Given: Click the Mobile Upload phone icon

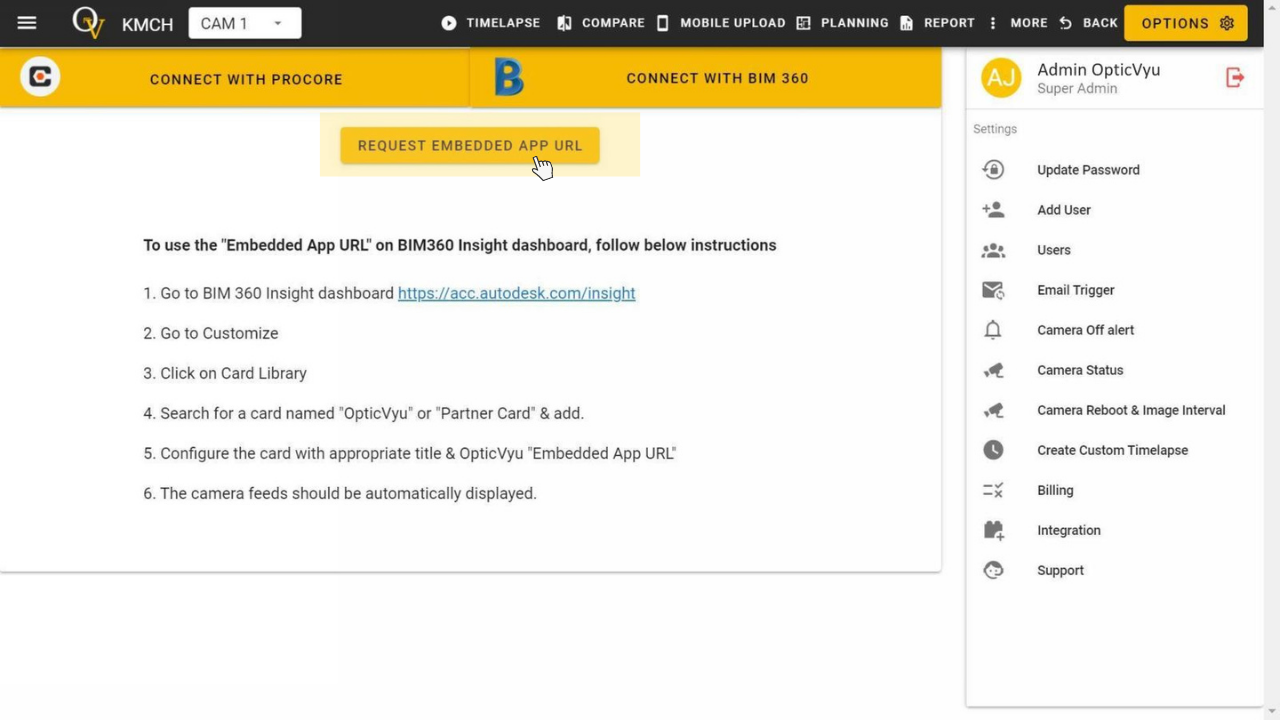Looking at the screenshot, I should pos(662,23).
